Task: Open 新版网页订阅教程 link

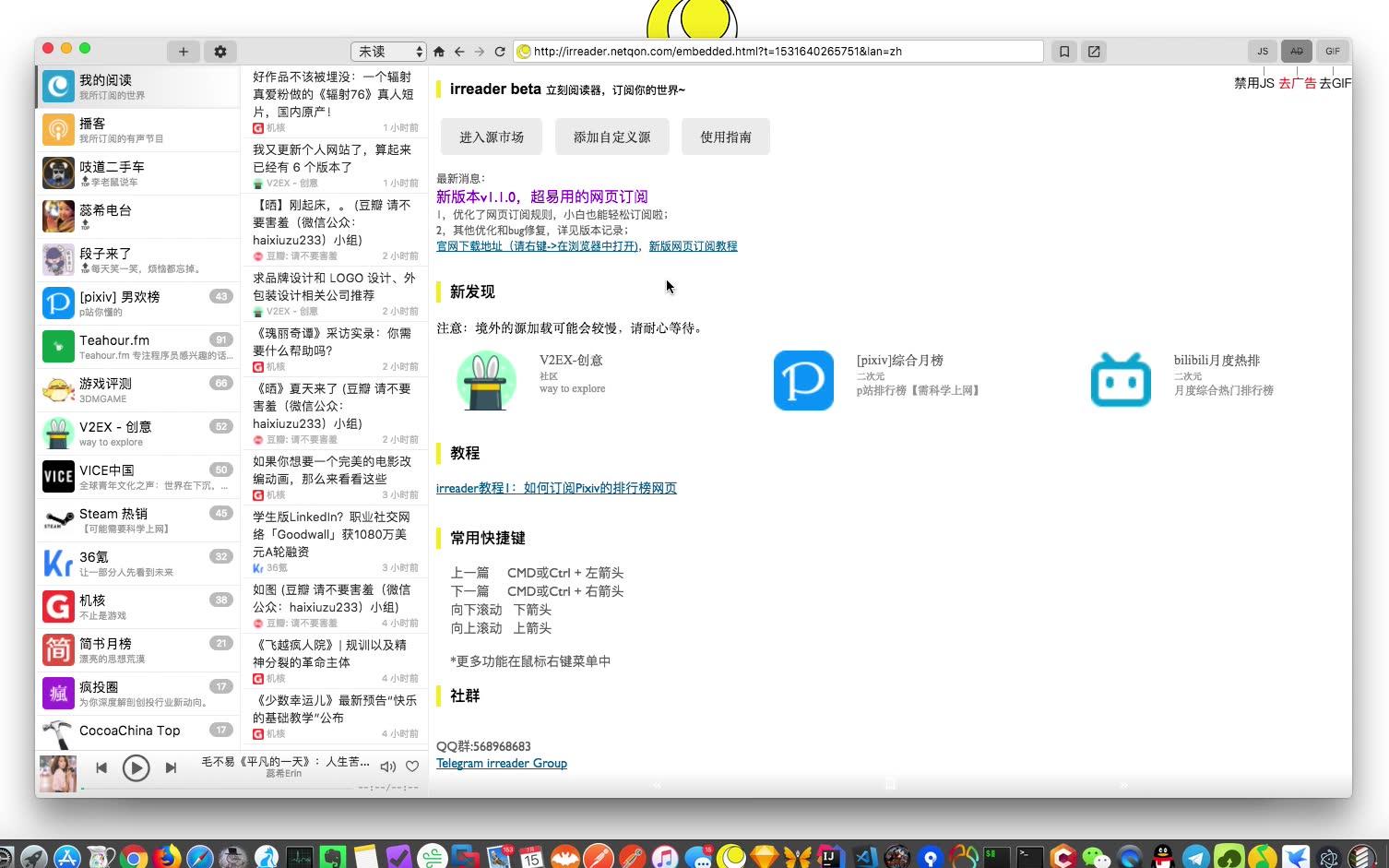Action: (693, 246)
